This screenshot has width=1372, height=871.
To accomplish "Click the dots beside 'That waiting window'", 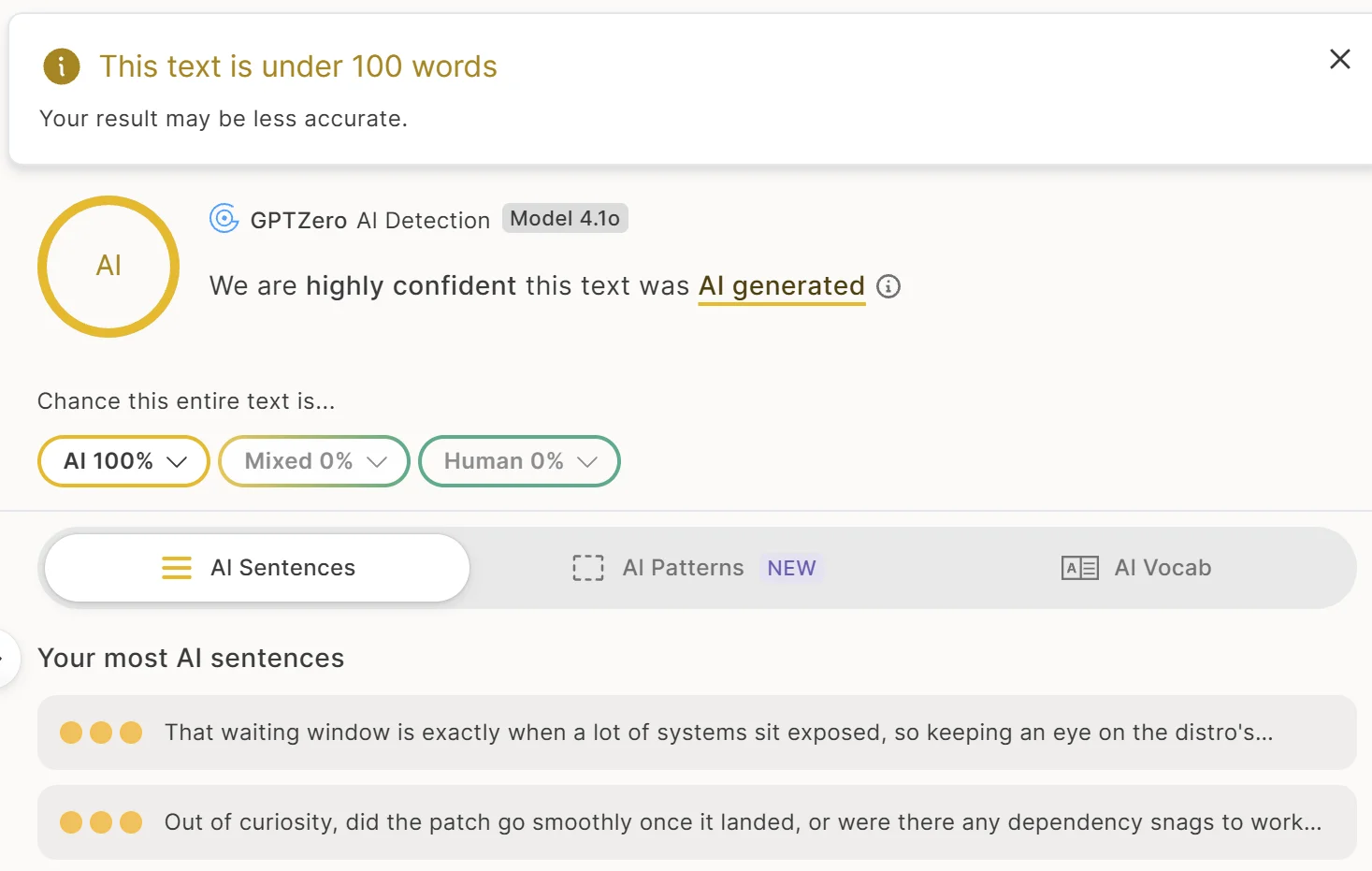I will point(101,733).
